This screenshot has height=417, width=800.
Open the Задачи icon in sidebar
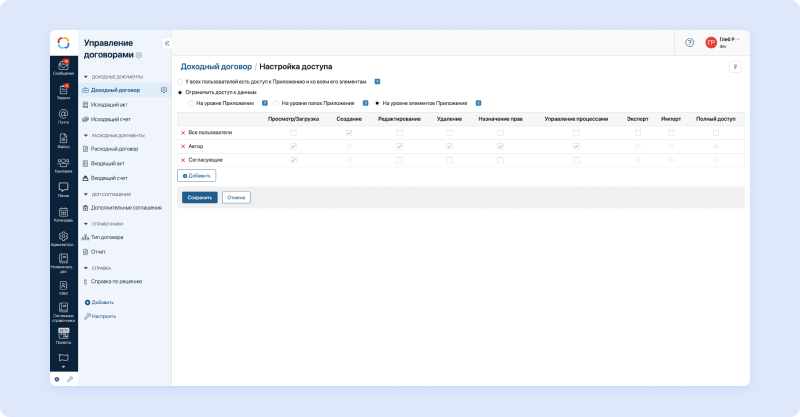(x=63, y=92)
